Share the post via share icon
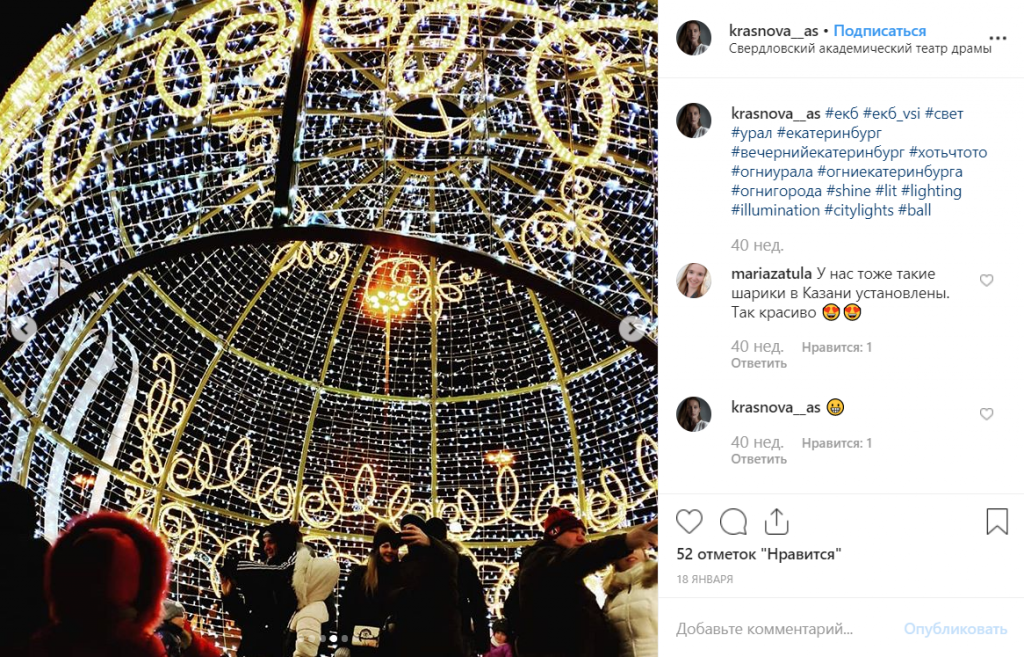This screenshot has width=1024, height=657. (776, 521)
